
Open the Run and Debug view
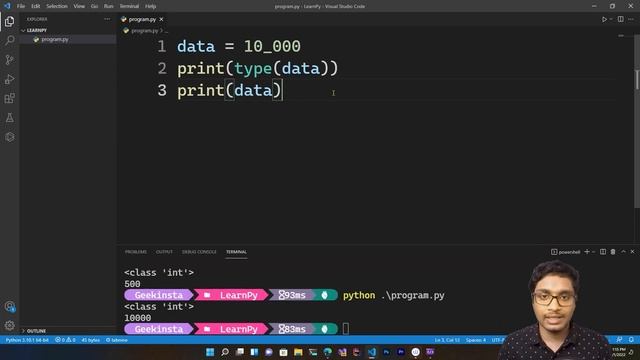click(9, 79)
